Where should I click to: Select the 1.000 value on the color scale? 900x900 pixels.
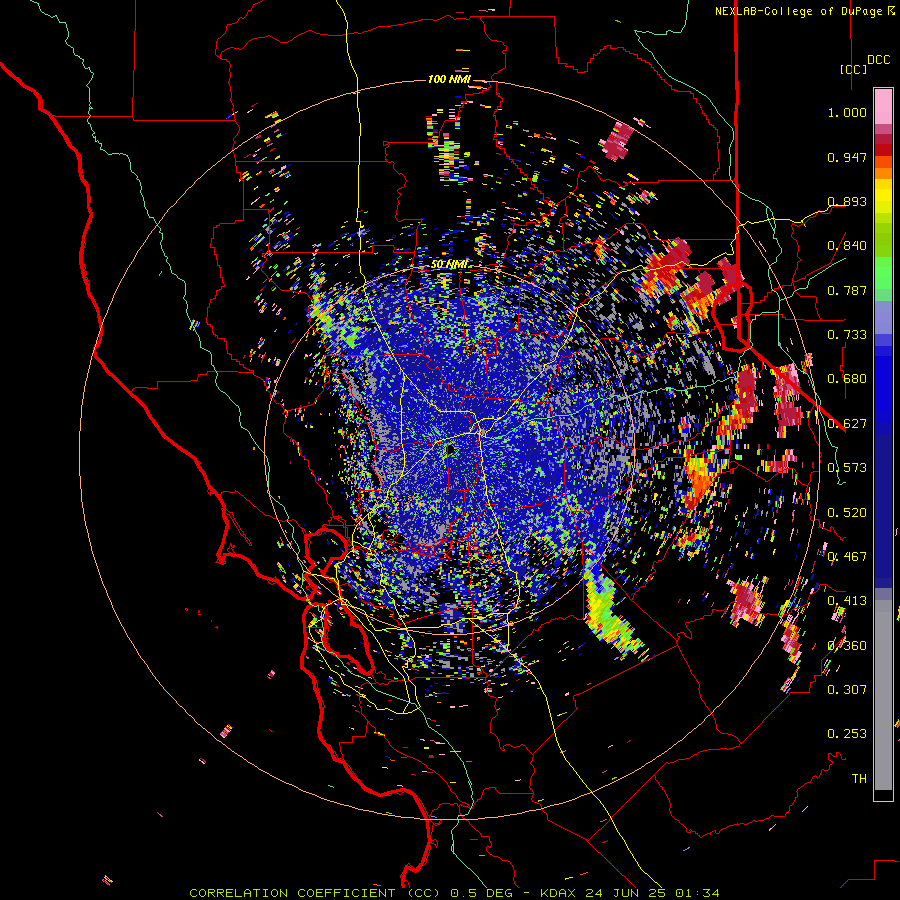(847, 112)
